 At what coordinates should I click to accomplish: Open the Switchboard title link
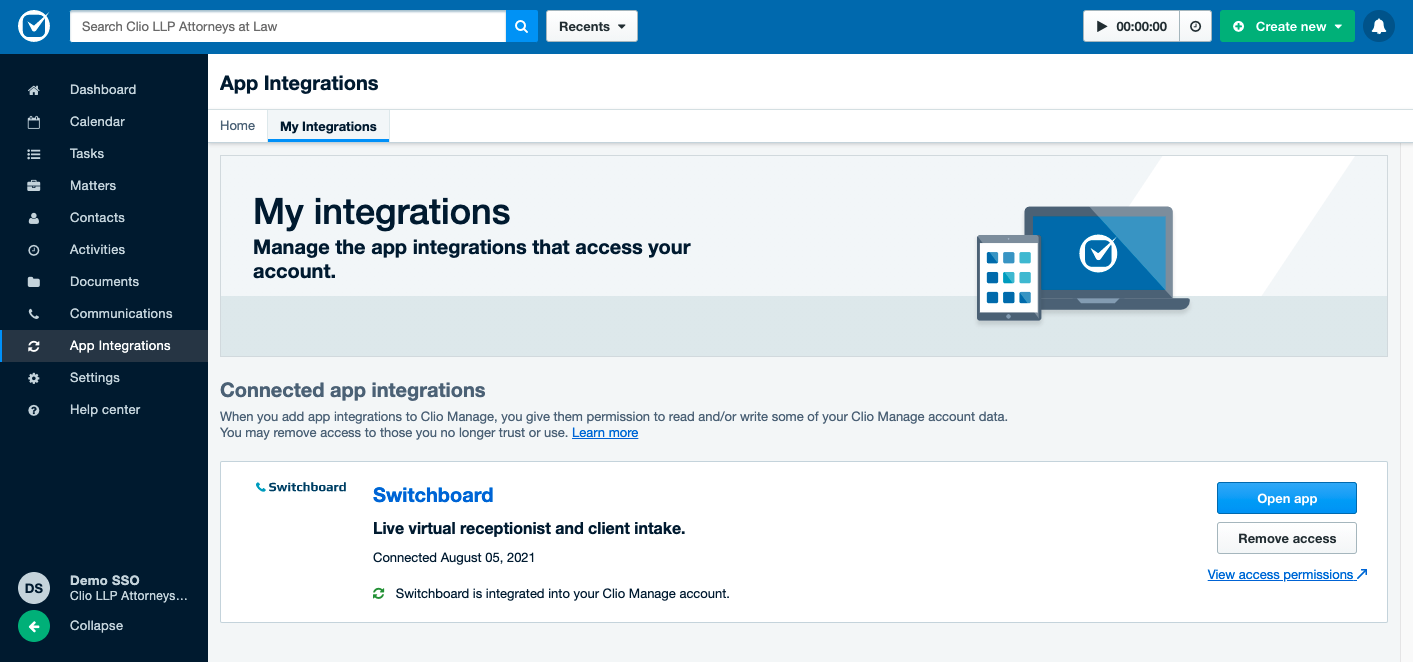[x=433, y=495]
